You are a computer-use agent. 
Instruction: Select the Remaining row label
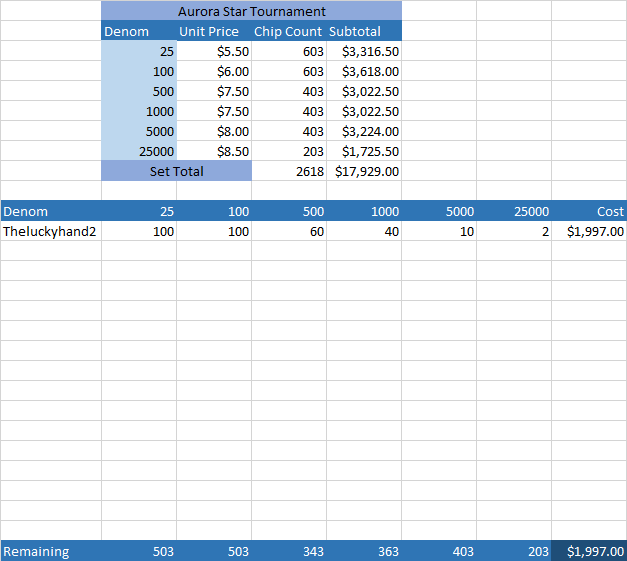click(x=50, y=551)
